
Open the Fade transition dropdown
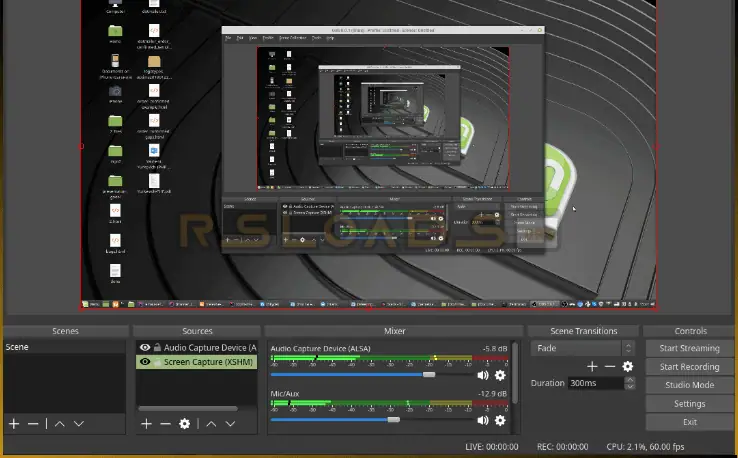[x=583, y=348]
